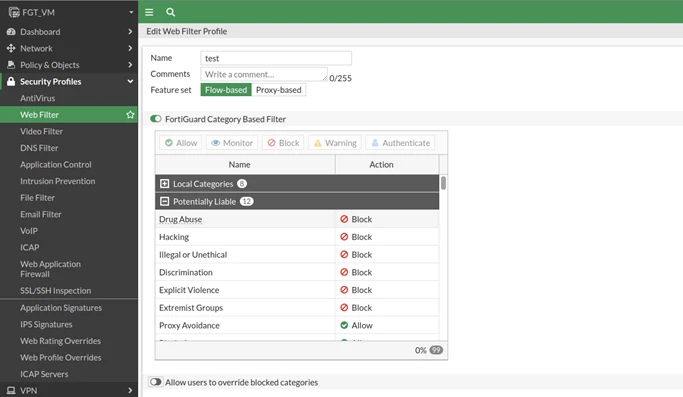Click the Dashboard gauge icon
The image size is (683, 397).
(11, 32)
